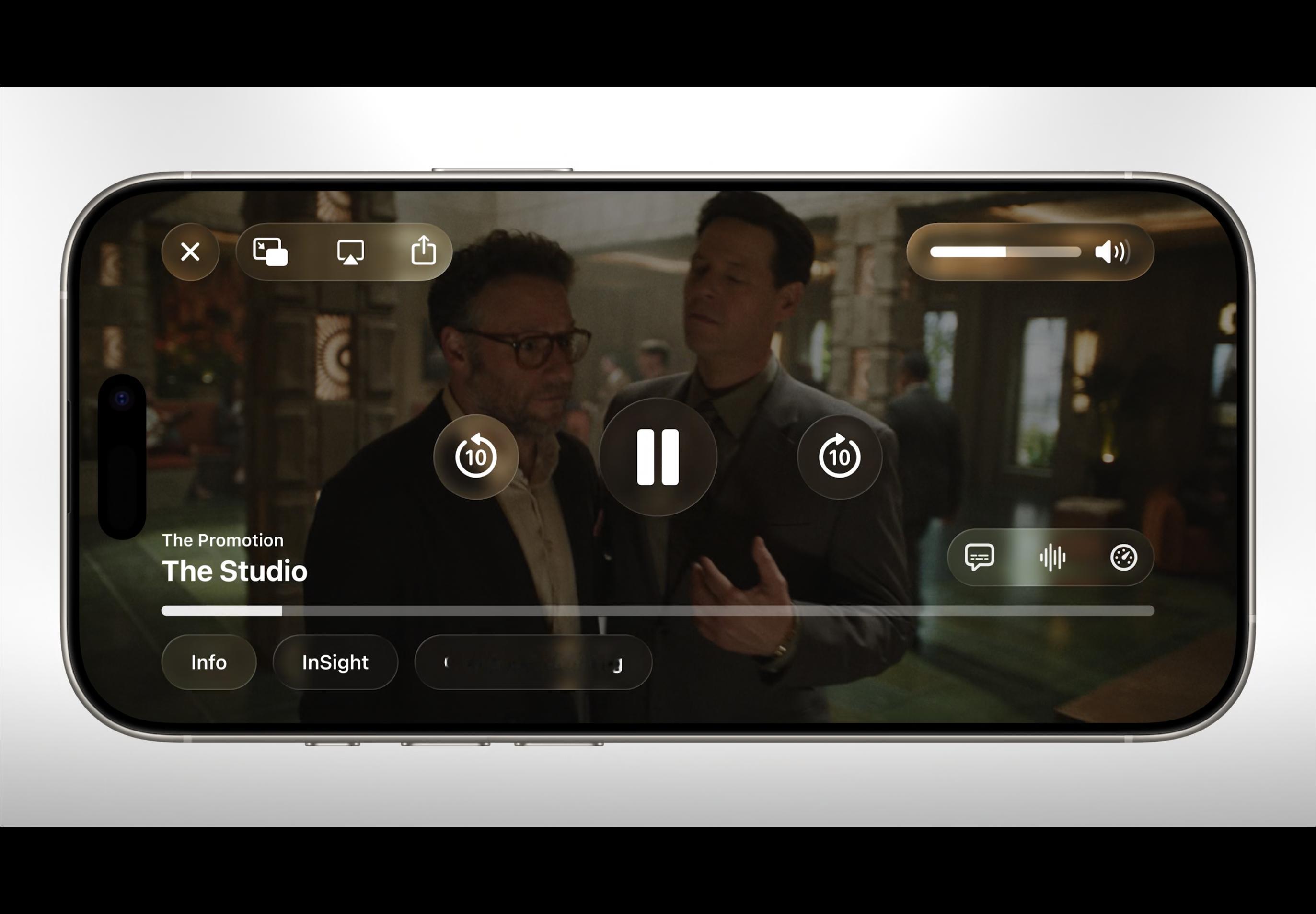Pause the video playback
The height and width of the screenshot is (914, 1316).
coord(658,457)
